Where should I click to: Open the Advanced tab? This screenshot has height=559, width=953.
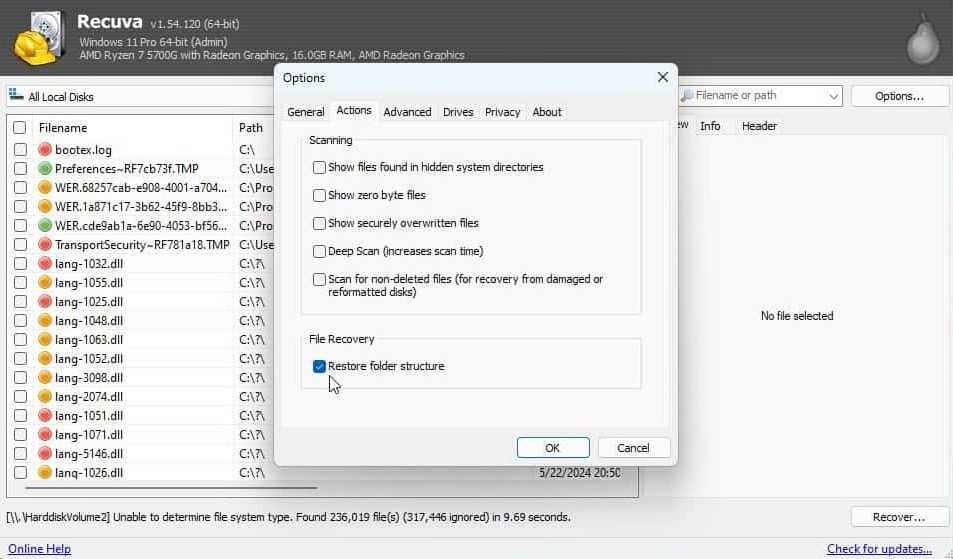pyautogui.click(x=407, y=112)
